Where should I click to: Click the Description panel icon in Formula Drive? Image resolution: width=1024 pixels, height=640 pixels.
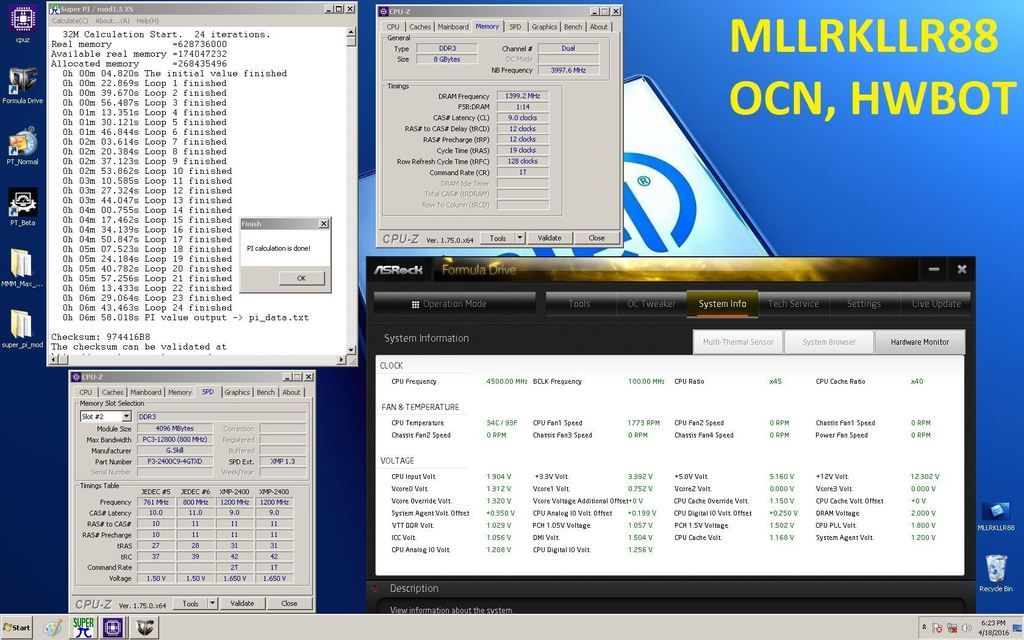point(375,588)
